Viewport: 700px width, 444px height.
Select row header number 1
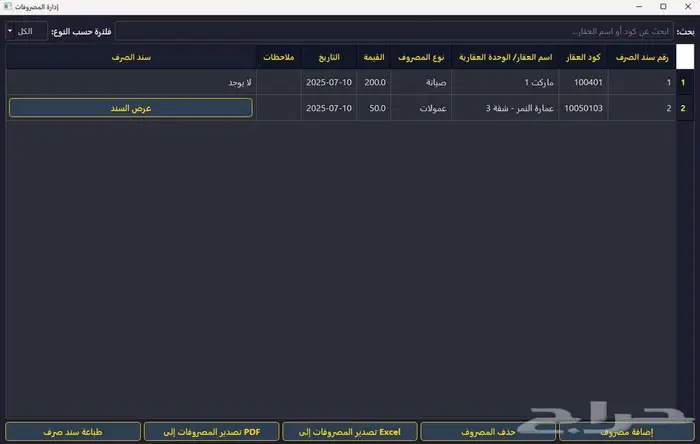(x=684, y=82)
